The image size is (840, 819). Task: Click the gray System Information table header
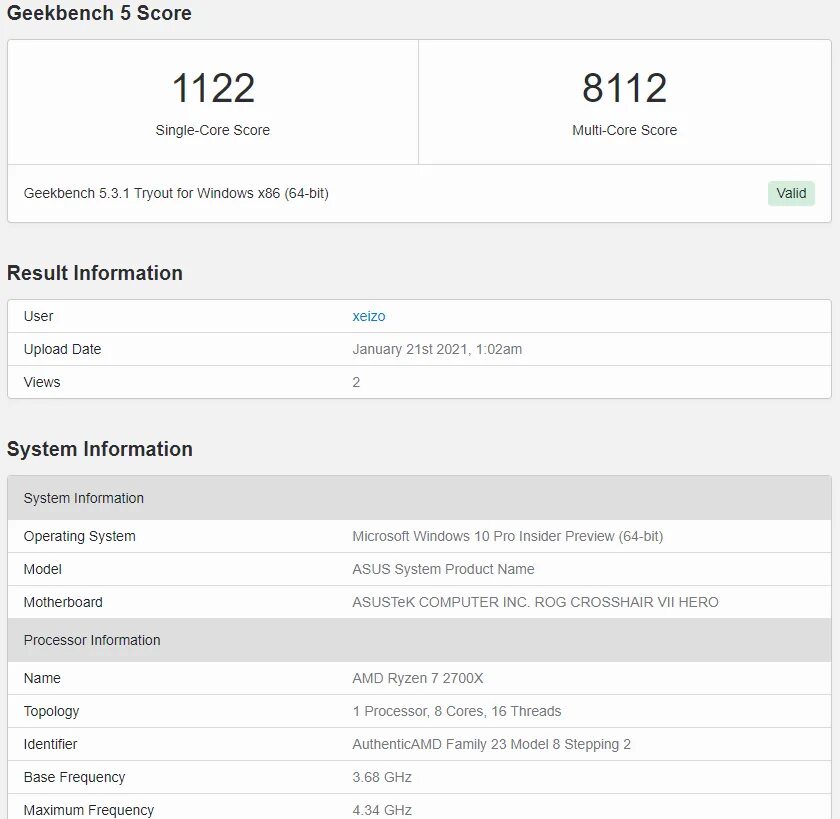419,498
